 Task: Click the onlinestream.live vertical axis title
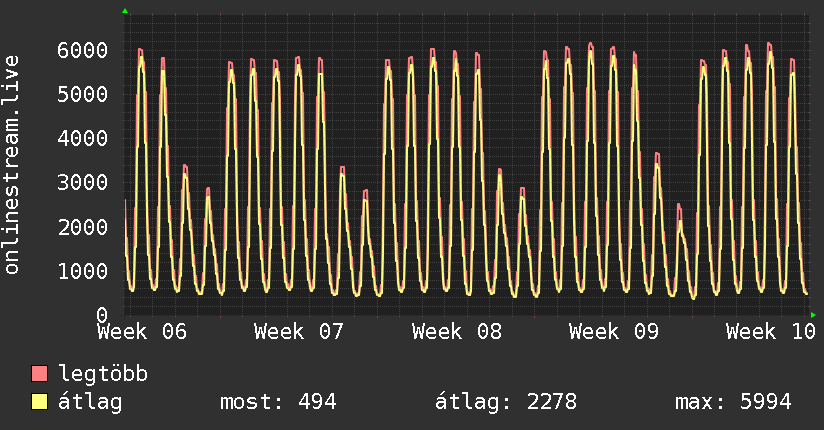coord(12,165)
